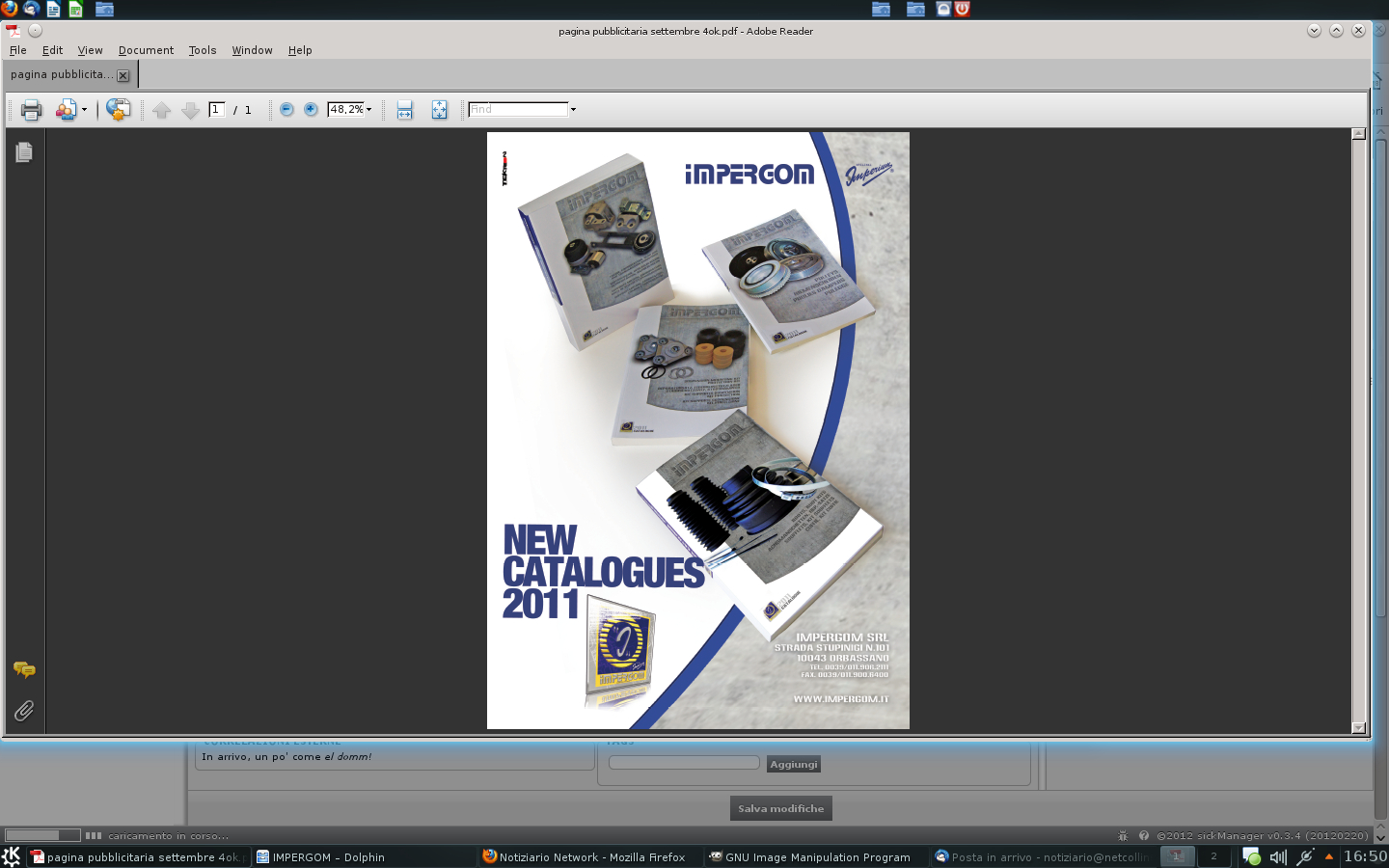Click the volume speaker tray icon
The height and width of the screenshot is (868, 1389).
(x=1278, y=856)
